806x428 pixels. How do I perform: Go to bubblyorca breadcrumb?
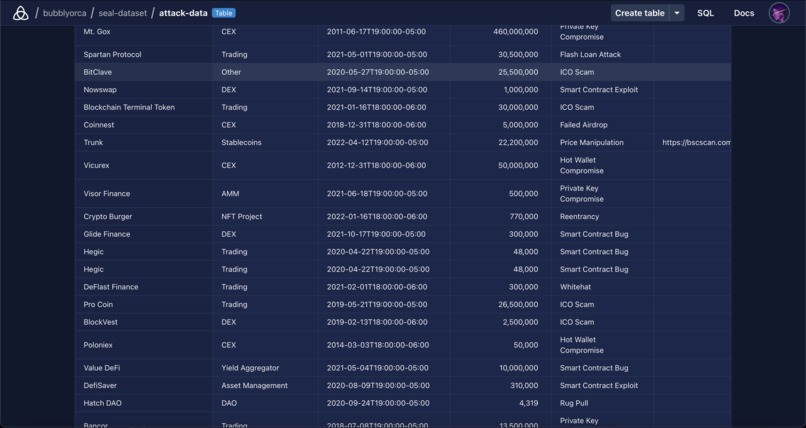coord(64,13)
